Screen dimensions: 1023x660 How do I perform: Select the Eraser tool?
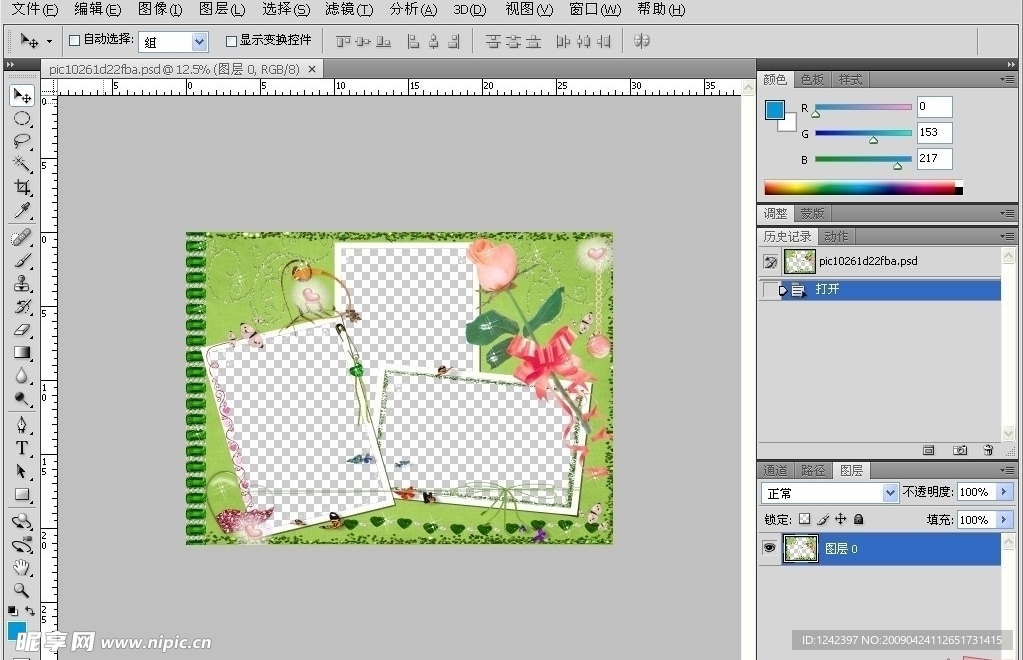click(22, 330)
